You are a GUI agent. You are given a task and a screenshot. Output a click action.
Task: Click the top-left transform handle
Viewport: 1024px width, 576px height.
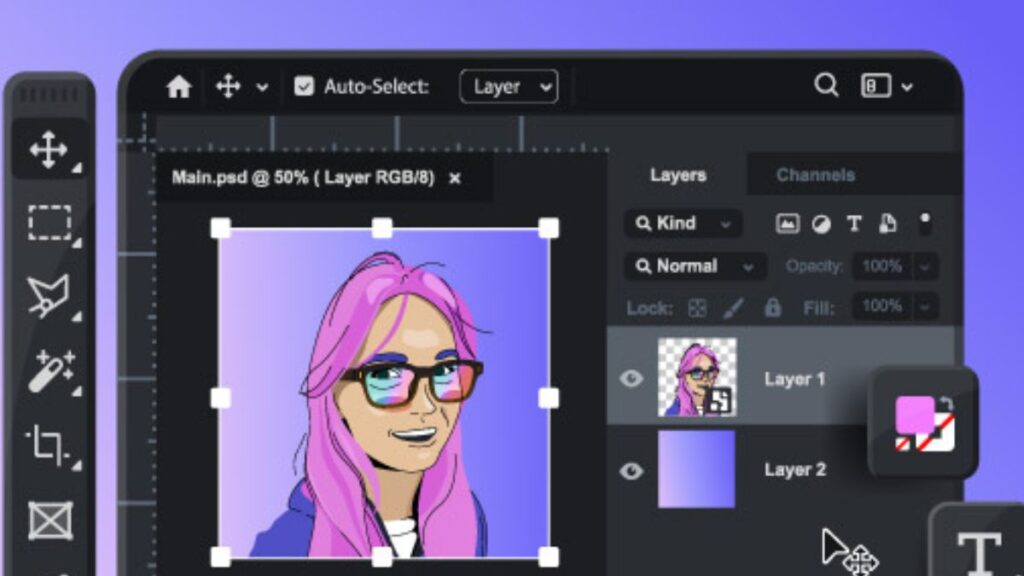(x=221, y=228)
